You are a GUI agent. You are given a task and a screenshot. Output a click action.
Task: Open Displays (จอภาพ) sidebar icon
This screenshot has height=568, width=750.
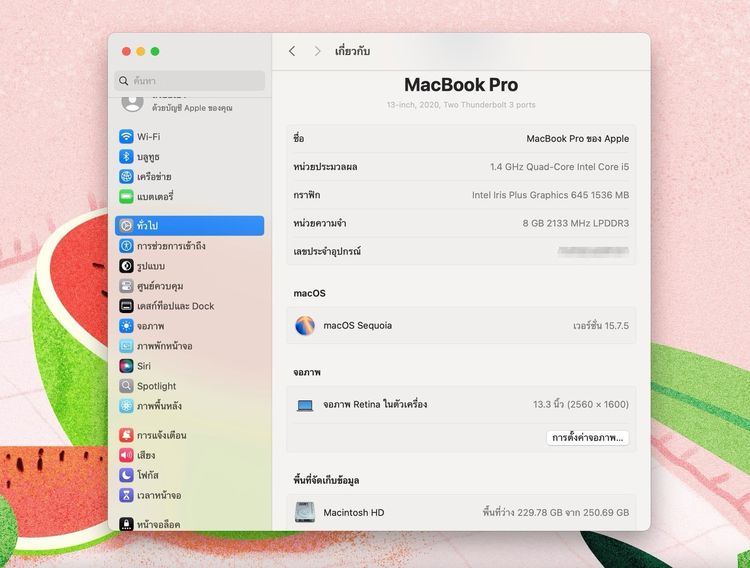pyautogui.click(x=126, y=326)
